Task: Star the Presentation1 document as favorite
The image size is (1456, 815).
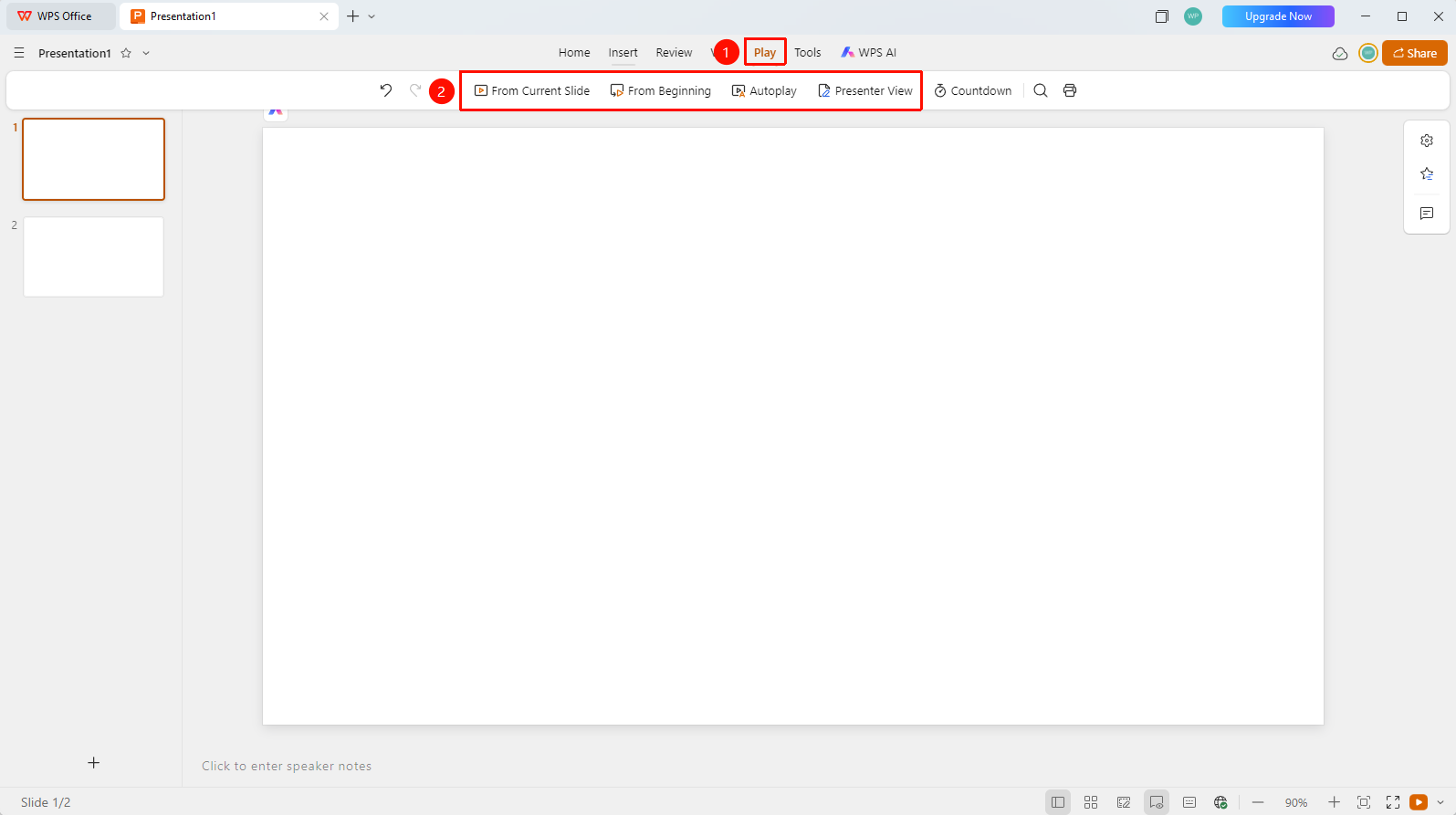Action: coord(126,53)
